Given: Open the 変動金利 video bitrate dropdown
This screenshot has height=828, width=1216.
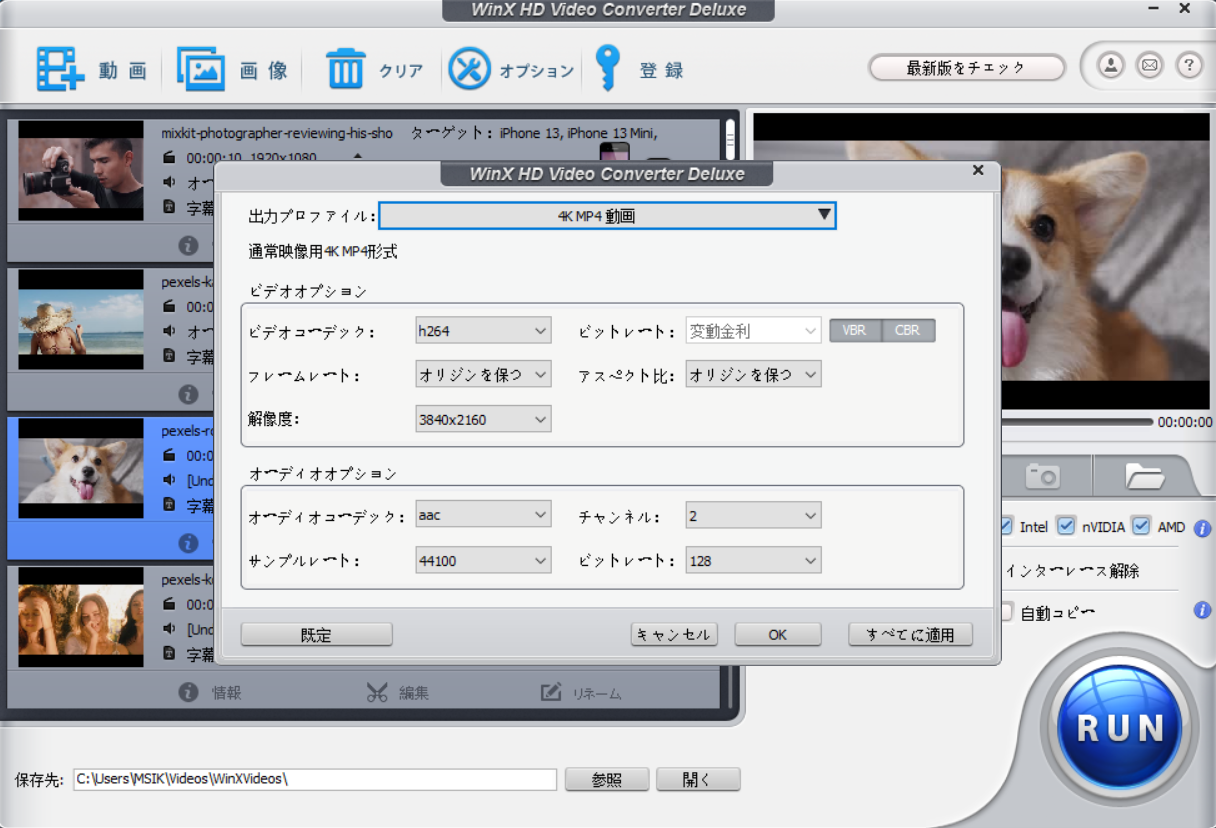Looking at the screenshot, I should [753, 331].
